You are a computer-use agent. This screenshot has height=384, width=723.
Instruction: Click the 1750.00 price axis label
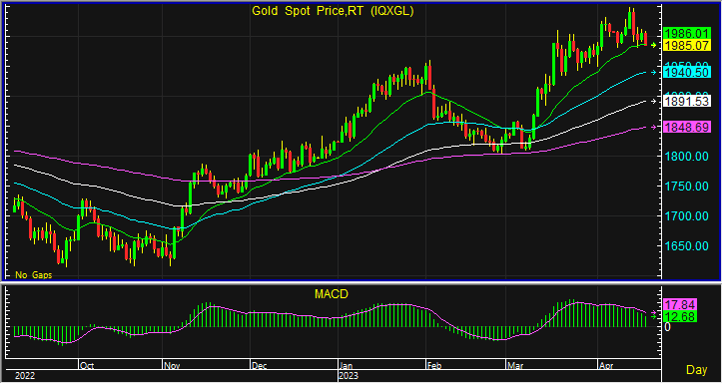[686, 186]
